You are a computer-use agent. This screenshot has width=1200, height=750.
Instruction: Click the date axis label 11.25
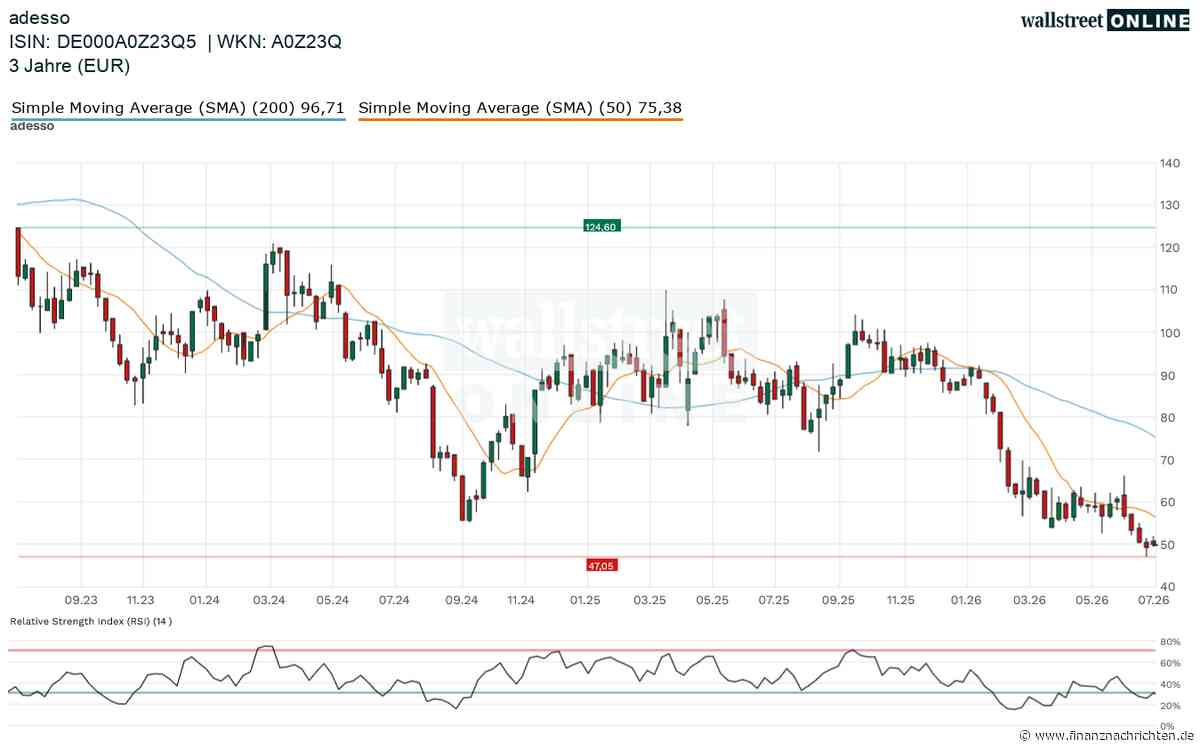coord(901,600)
